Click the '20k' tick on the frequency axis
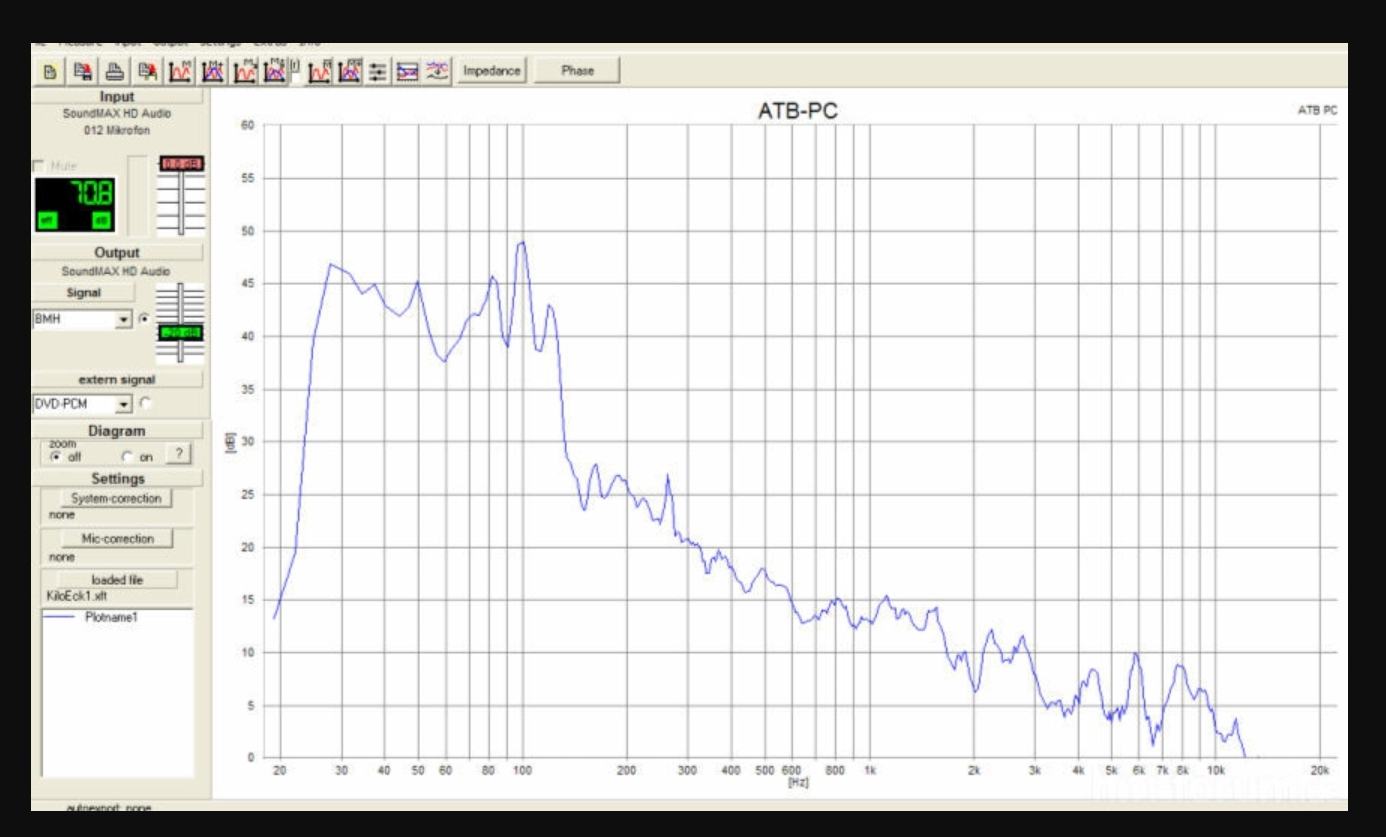This screenshot has height=837, width=1386. (1319, 771)
